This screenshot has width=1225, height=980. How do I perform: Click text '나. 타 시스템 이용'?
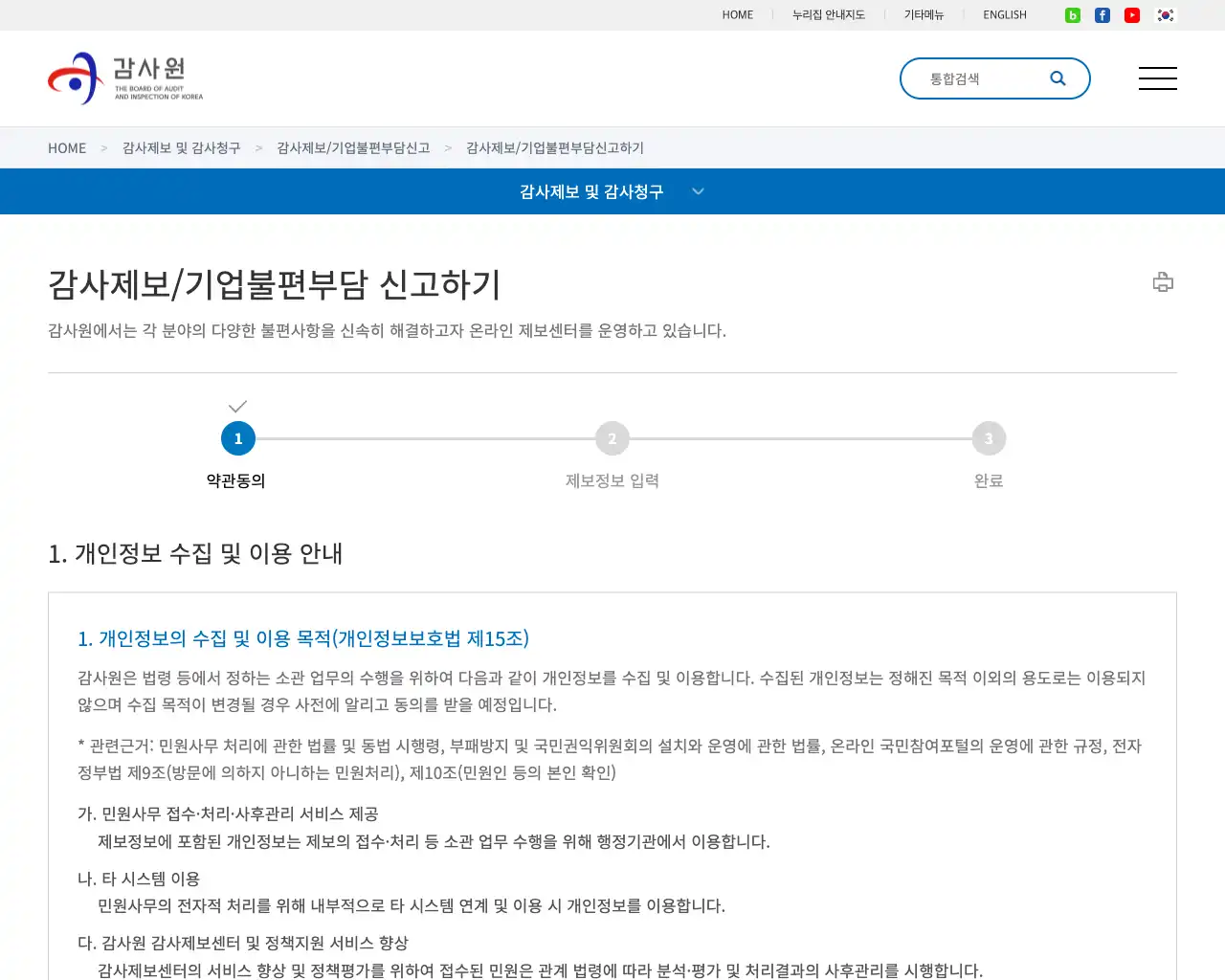[139, 879]
